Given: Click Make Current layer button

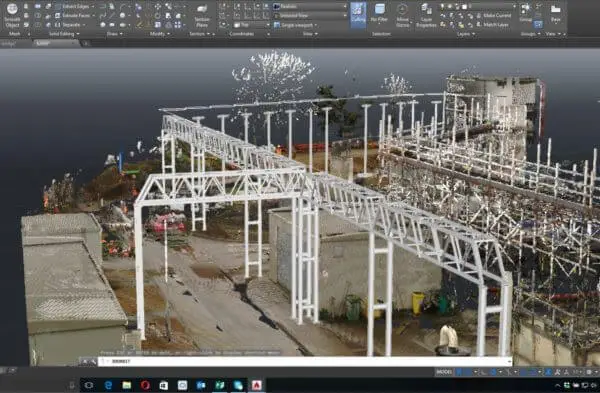Looking at the screenshot, I should coord(493,16).
